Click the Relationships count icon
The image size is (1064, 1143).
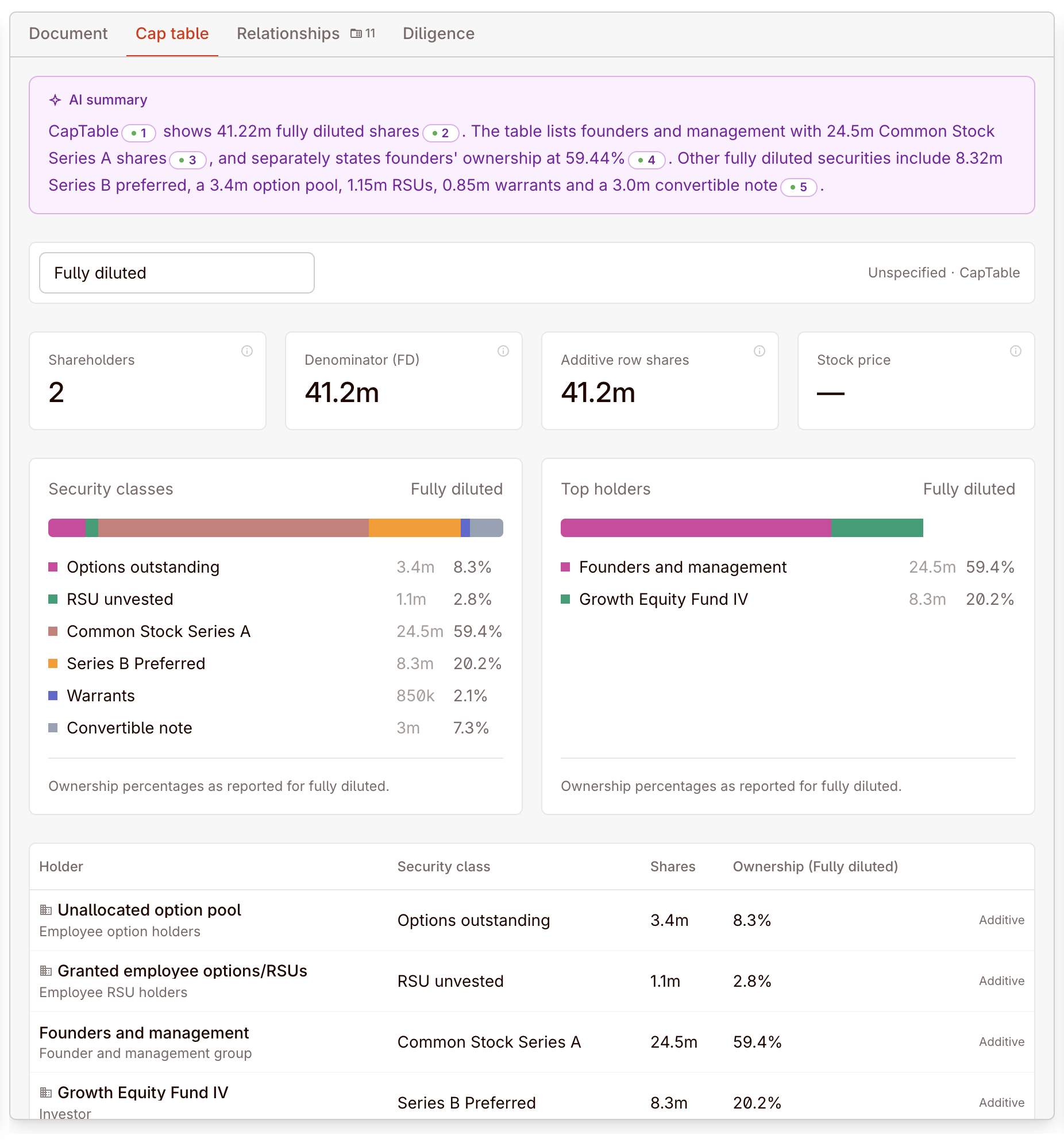click(357, 34)
